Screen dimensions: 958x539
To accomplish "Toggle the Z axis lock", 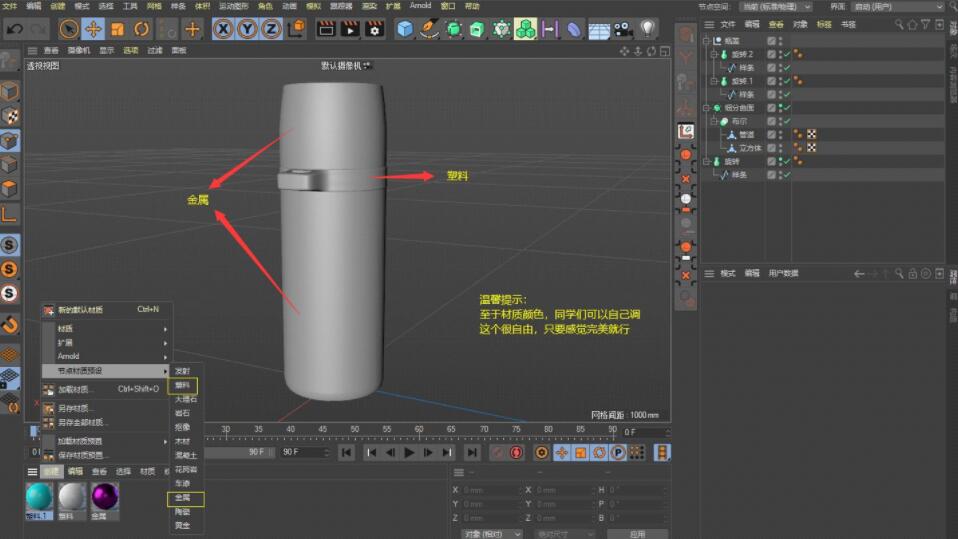I will pos(270,29).
